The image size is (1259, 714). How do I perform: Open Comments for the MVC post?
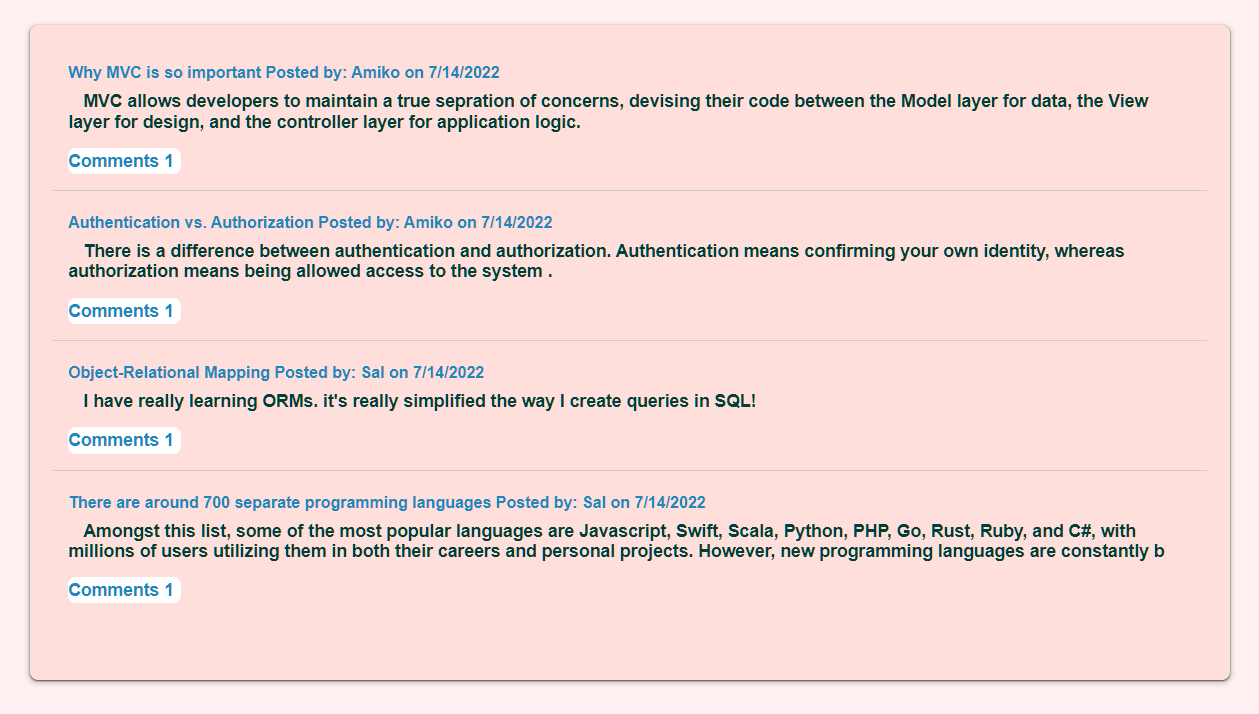coord(124,161)
